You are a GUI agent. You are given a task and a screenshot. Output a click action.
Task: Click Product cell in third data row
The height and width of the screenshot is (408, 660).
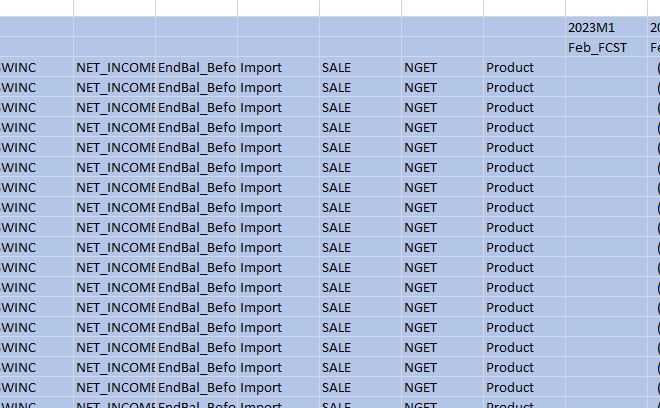click(524, 108)
